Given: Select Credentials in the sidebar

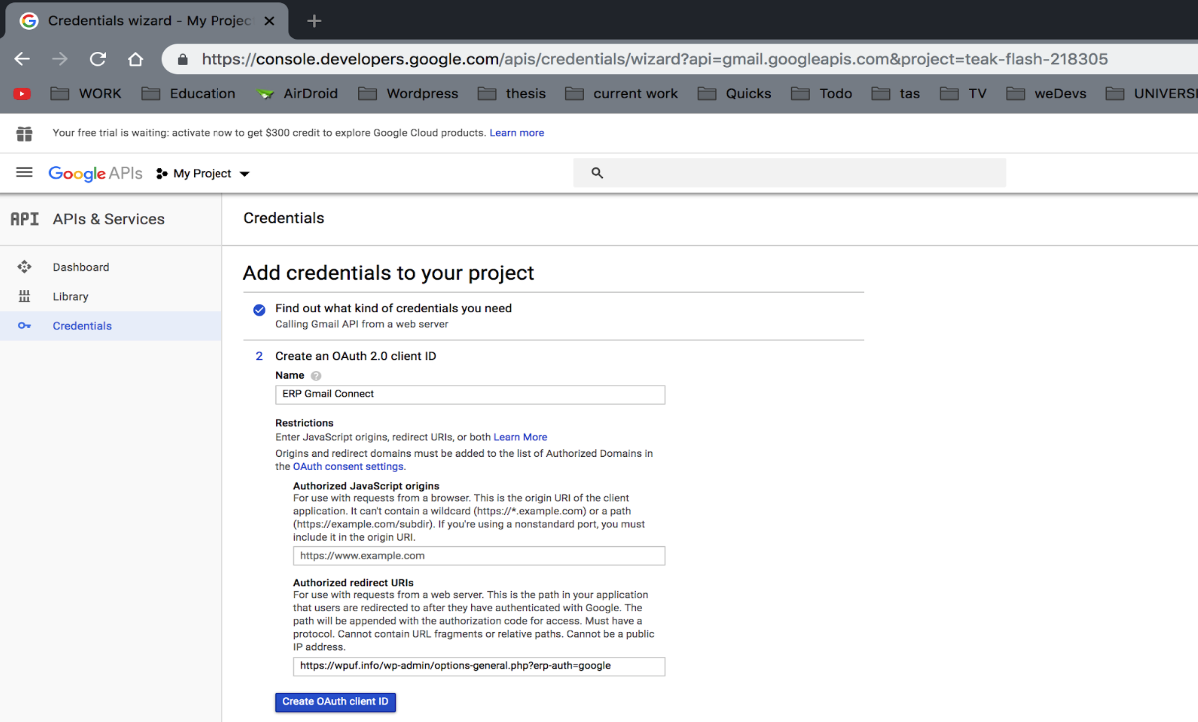Looking at the screenshot, I should (111, 325).
